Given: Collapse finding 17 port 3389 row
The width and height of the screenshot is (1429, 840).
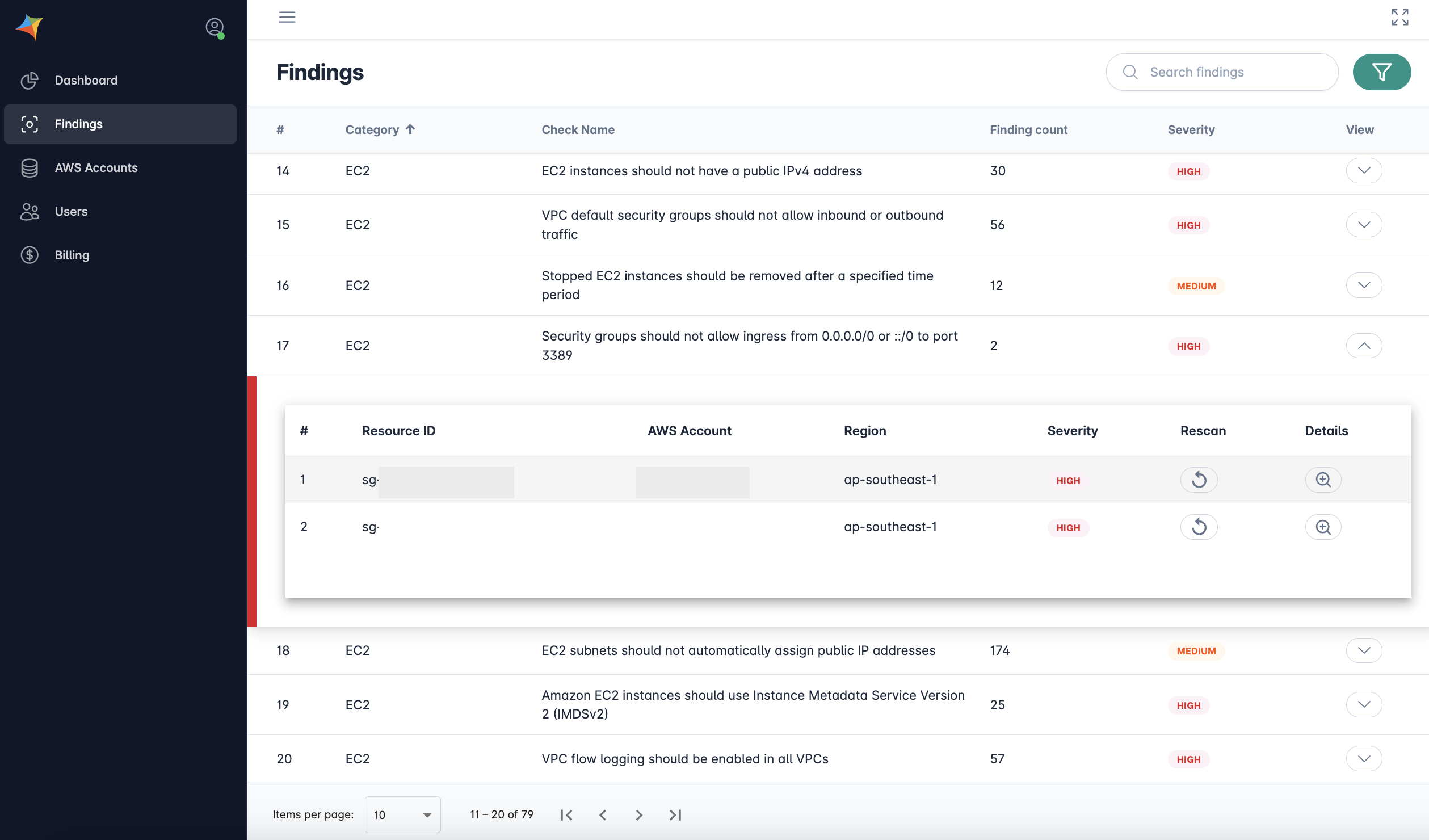Looking at the screenshot, I should tap(1364, 346).
